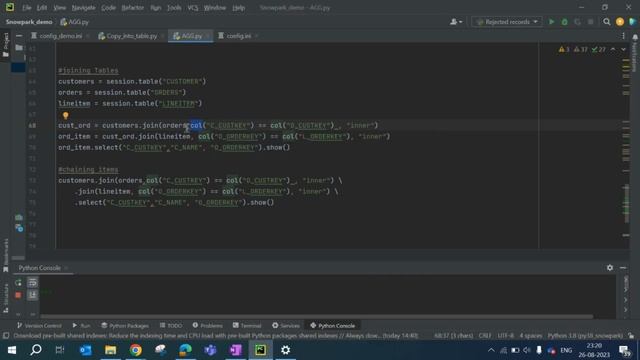Open File Explorer from the taskbar

[x=111, y=350]
